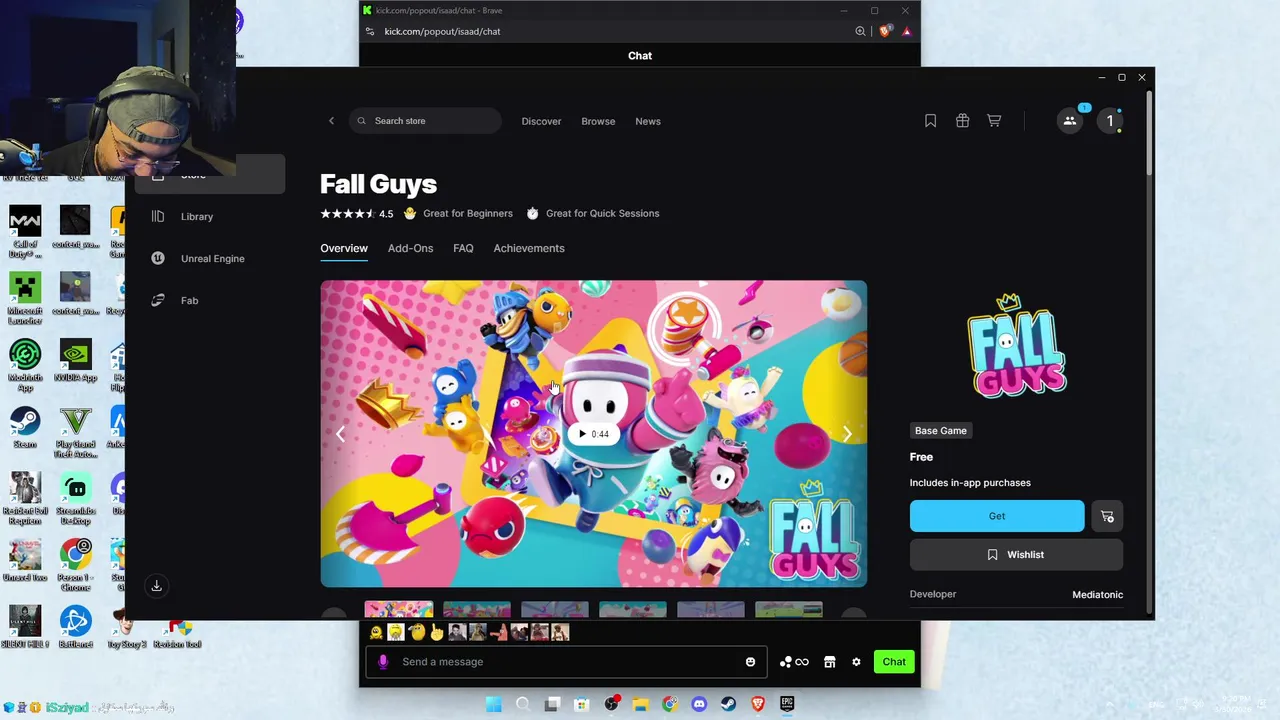This screenshot has width=1280, height=720.
Task: Click the Great for Beginners tag
Action: pyautogui.click(x=458, y=213)
